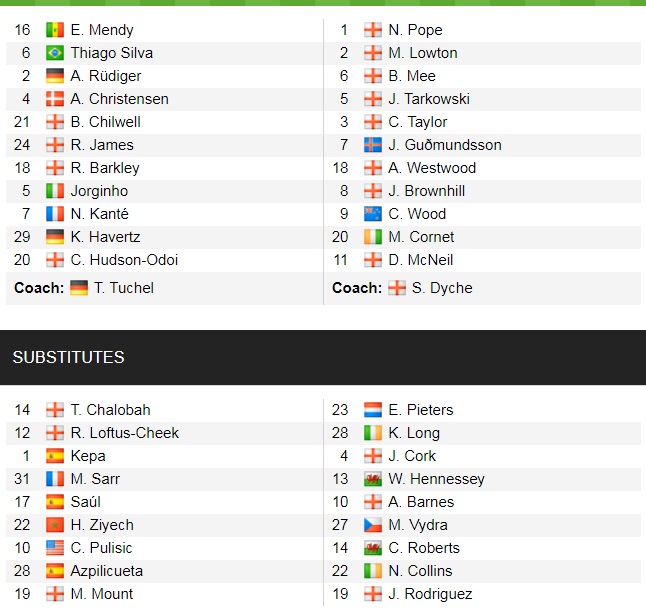Click the Czech flag beside M. Vydra
This screenshot has width=646, height=615.
pos(372,525)
